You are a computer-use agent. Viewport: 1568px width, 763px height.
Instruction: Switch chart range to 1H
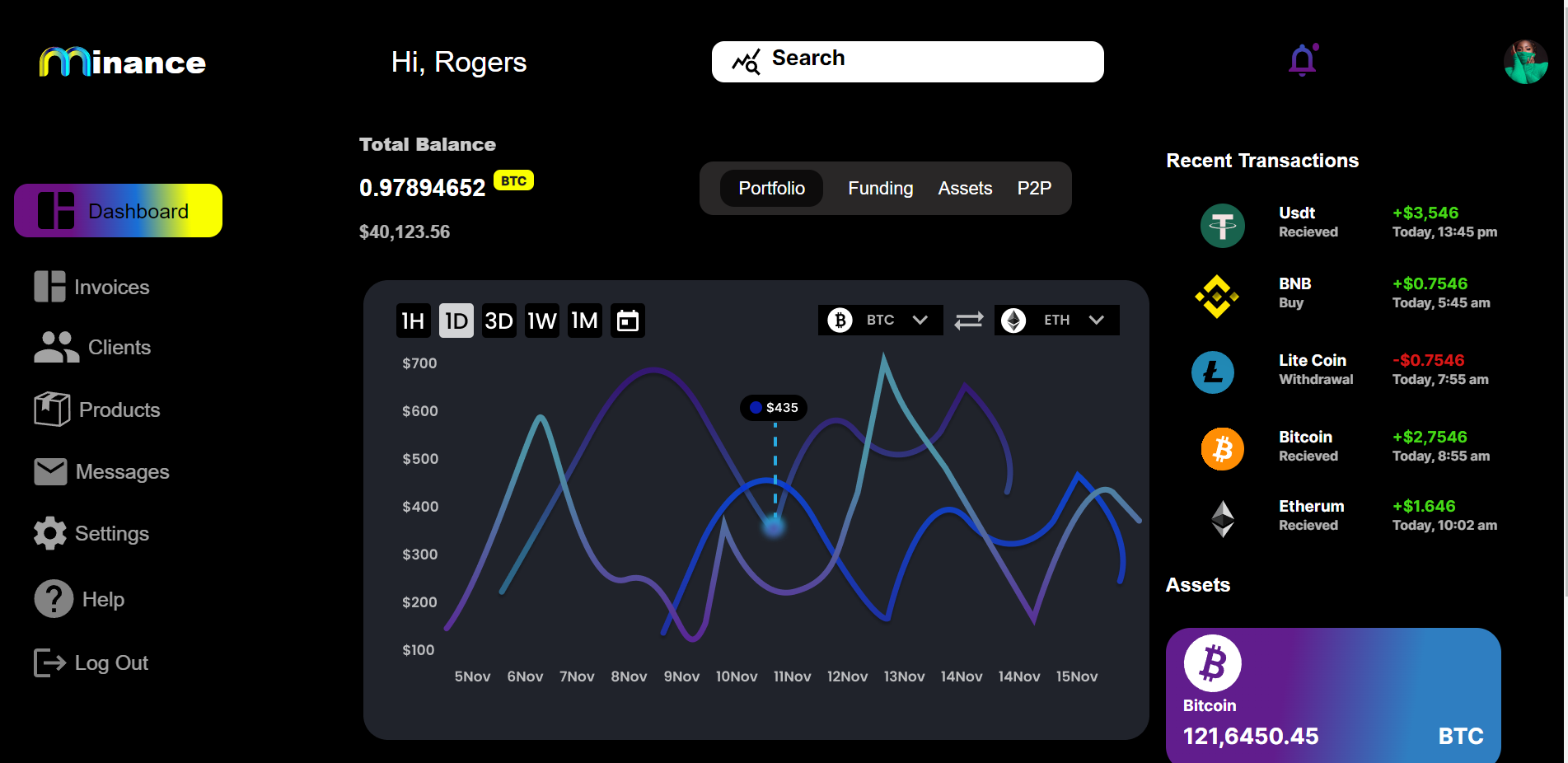pos(413,321)
